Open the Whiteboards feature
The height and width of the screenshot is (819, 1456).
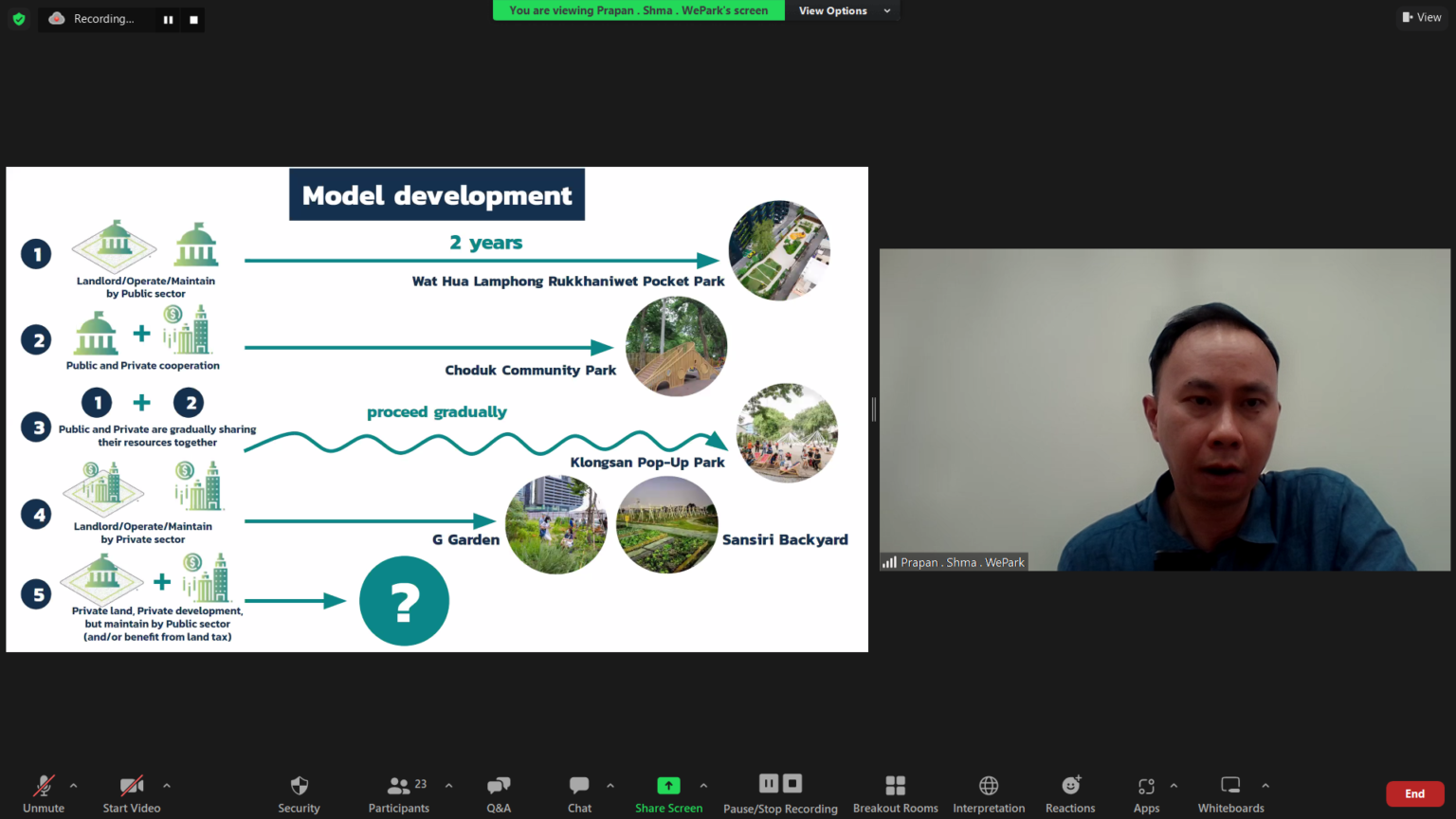(x=1229, y=792)
